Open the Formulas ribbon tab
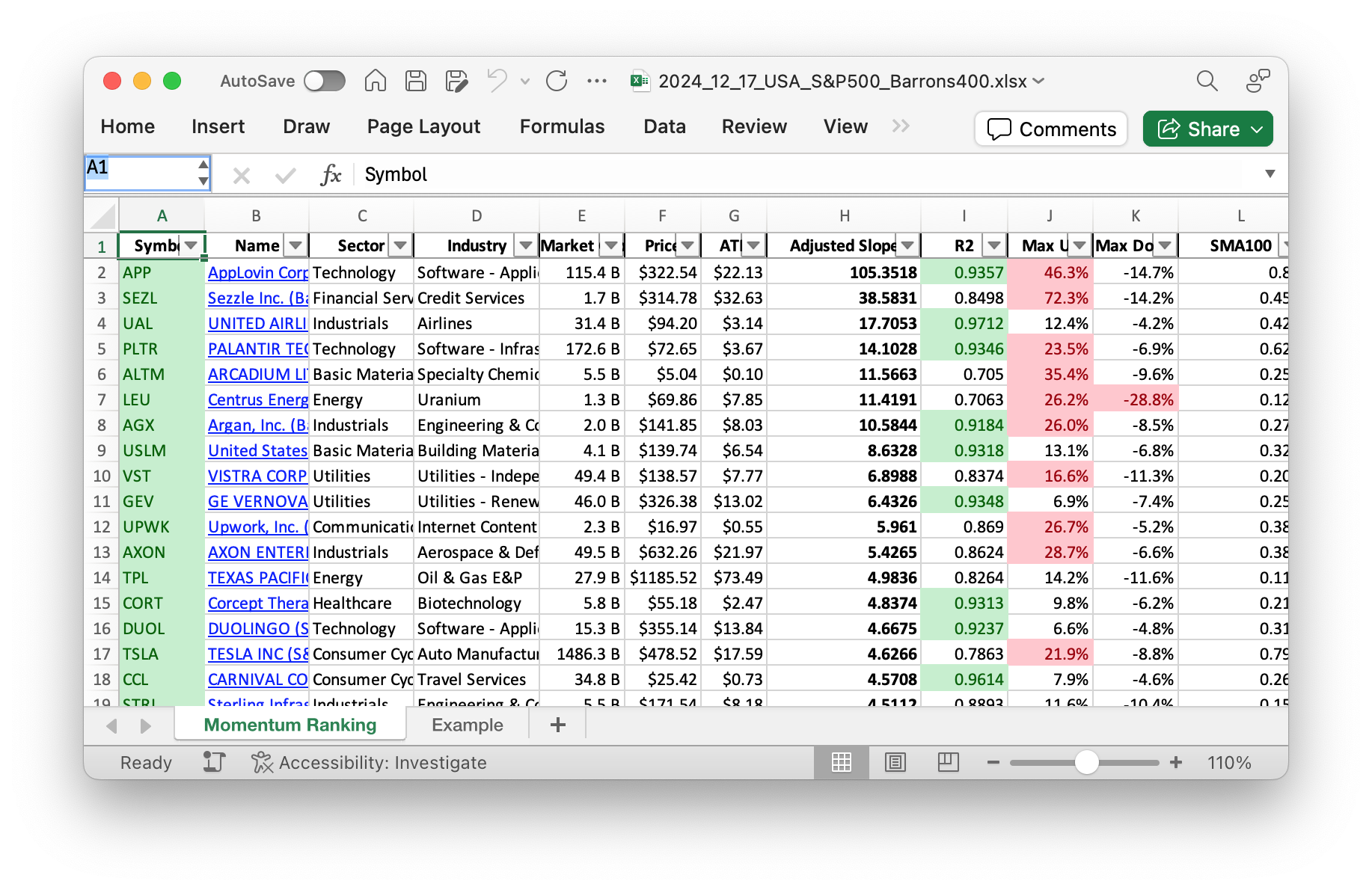1372x890 pixels. click(562, 126)
